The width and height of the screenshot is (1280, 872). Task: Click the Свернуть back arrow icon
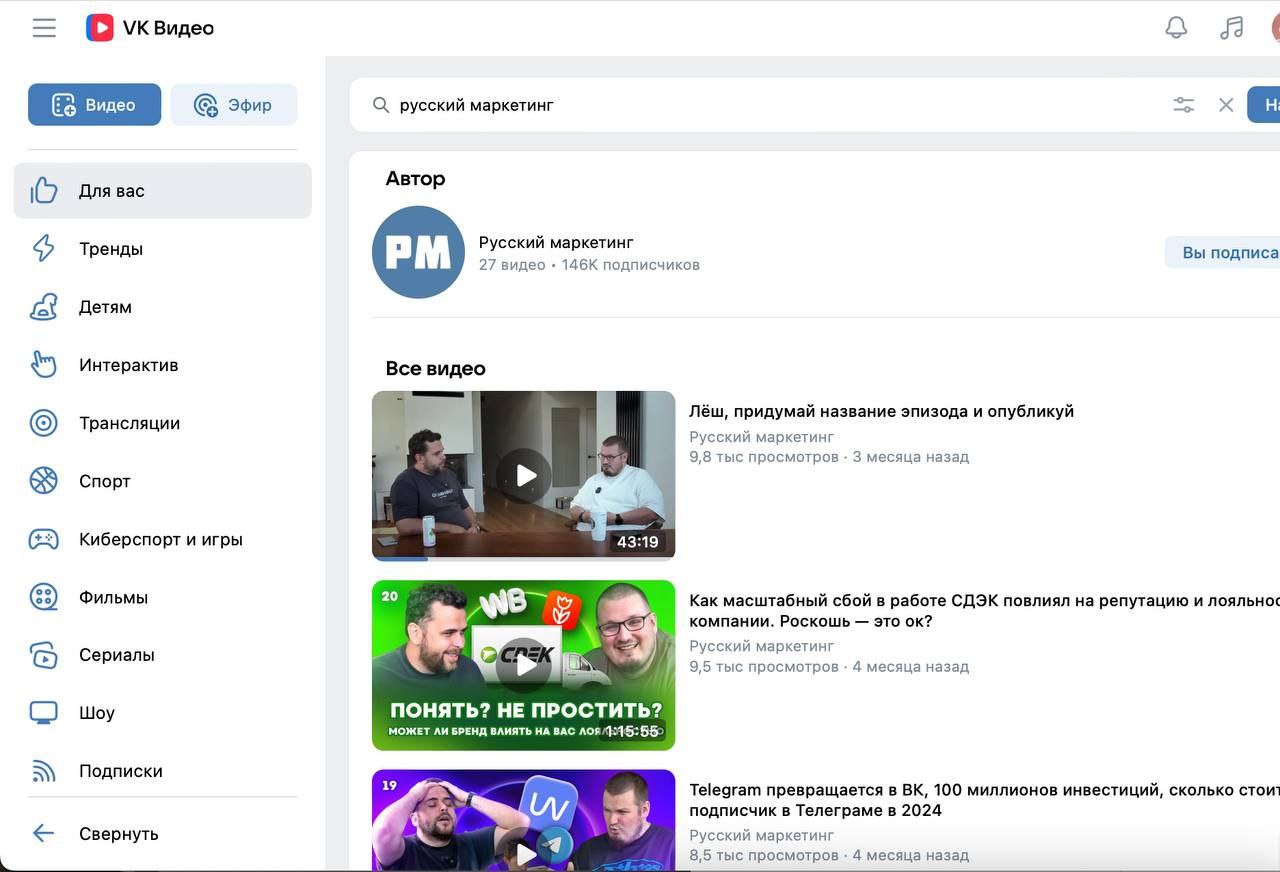43,833
